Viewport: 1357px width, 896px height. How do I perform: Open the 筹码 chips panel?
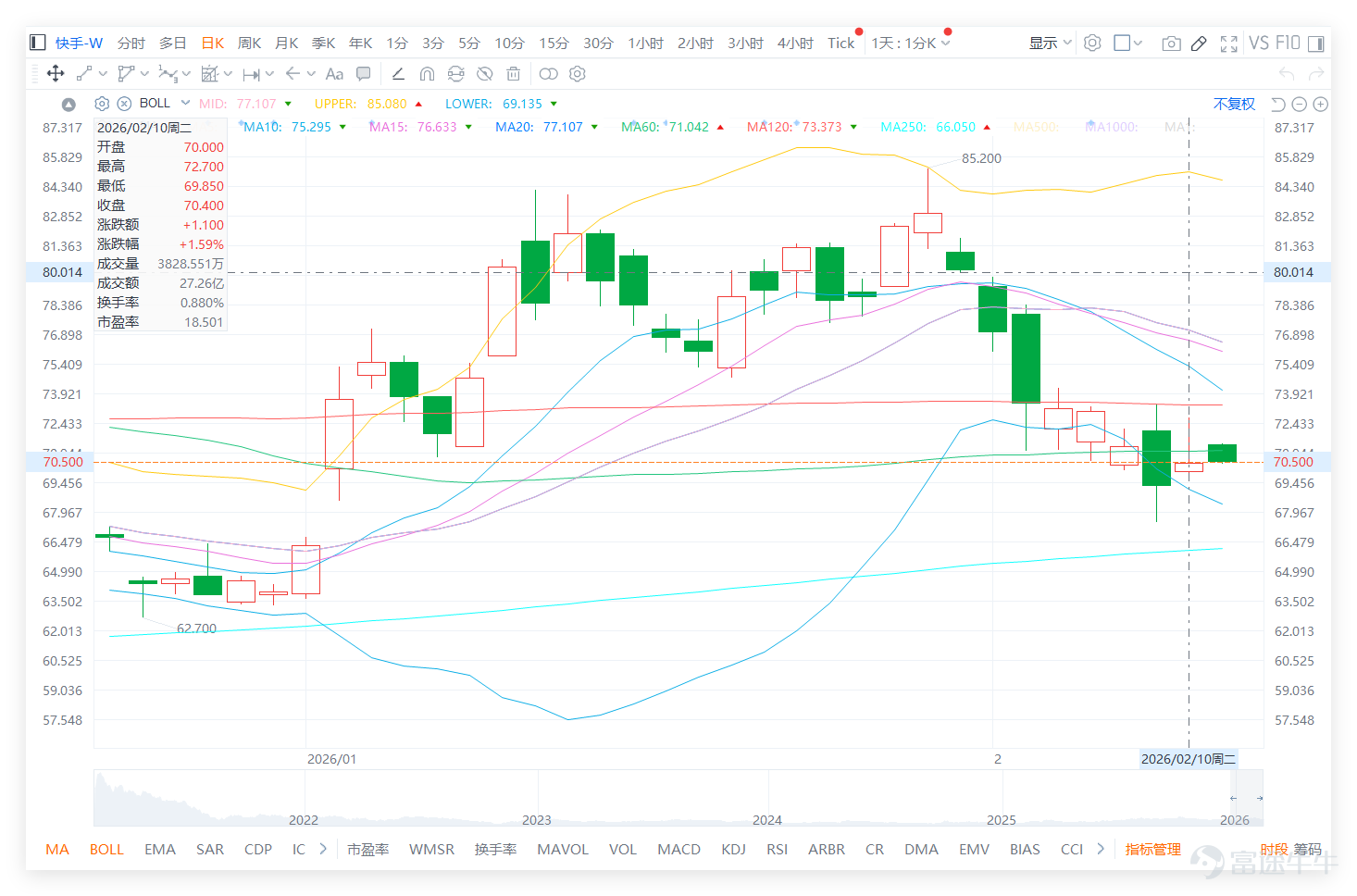point(1308,849)
